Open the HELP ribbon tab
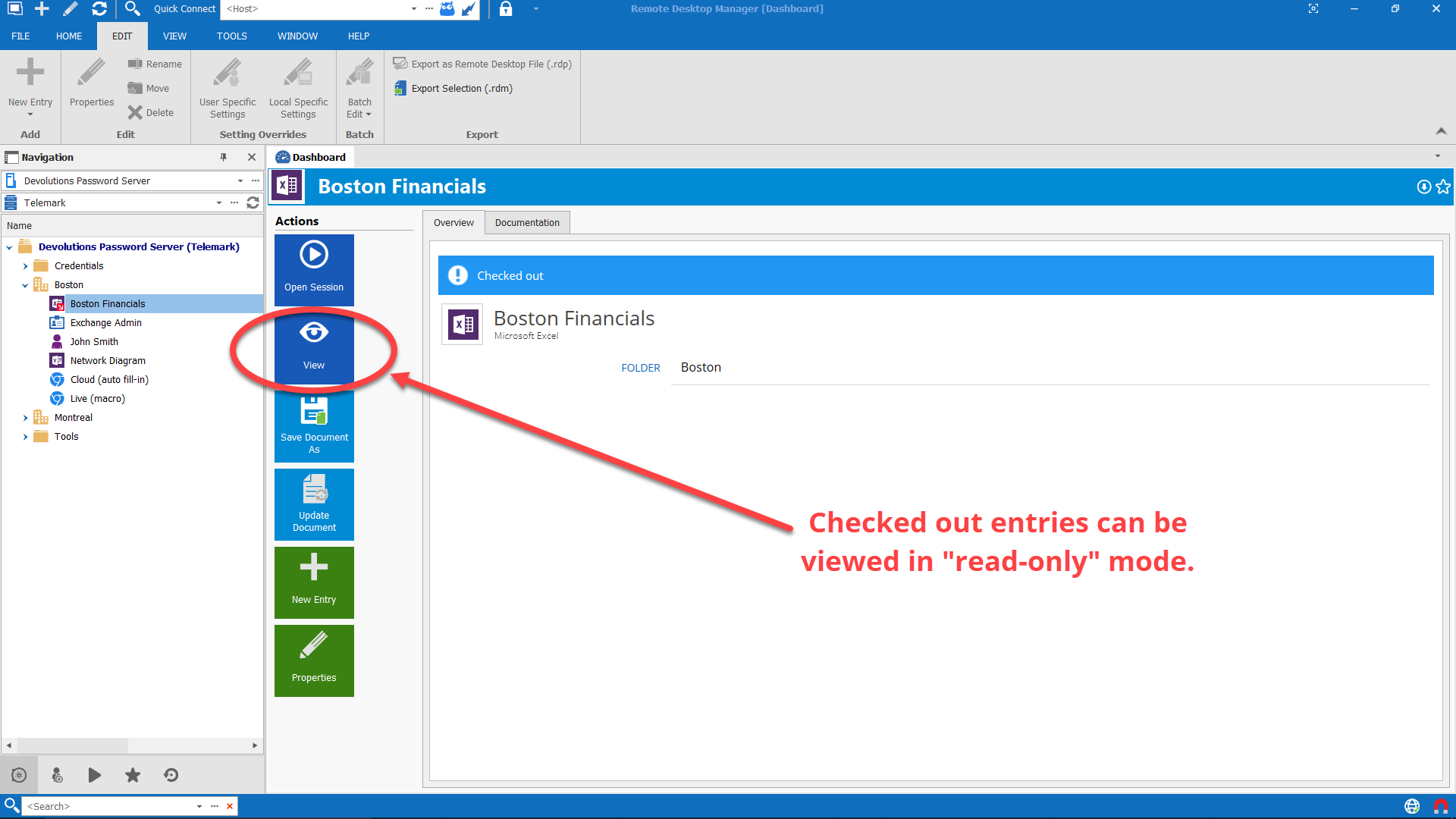Viewport: 1456px width, 819px height. click(359, 36)
